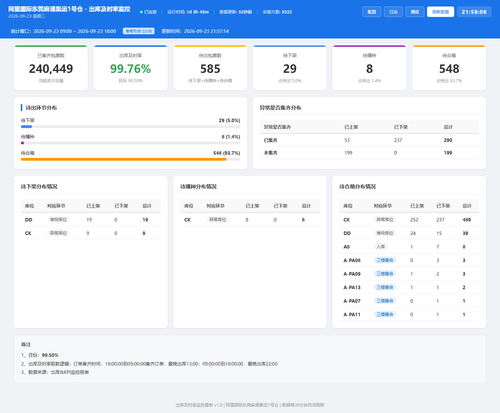Viewport: 500px width, 413px height.
Task: Select the green 99.76% 出库及时率 card
Action: 130,68
